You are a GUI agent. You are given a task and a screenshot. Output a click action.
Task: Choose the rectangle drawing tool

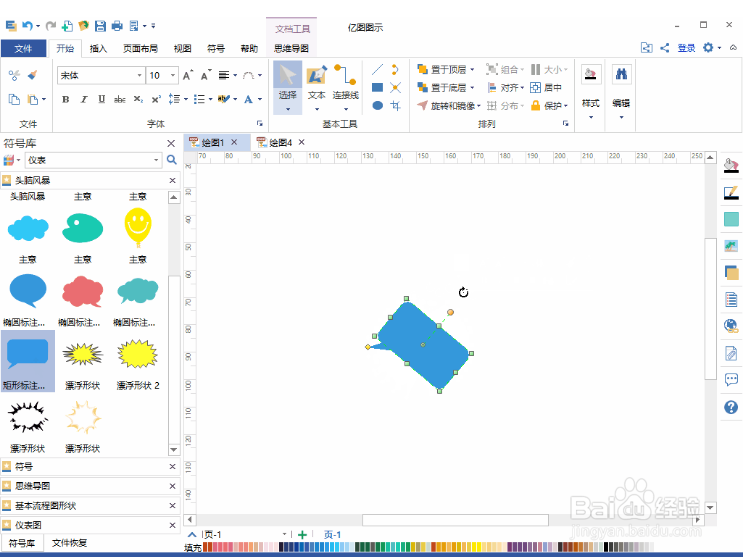click(x=377, y=87)
